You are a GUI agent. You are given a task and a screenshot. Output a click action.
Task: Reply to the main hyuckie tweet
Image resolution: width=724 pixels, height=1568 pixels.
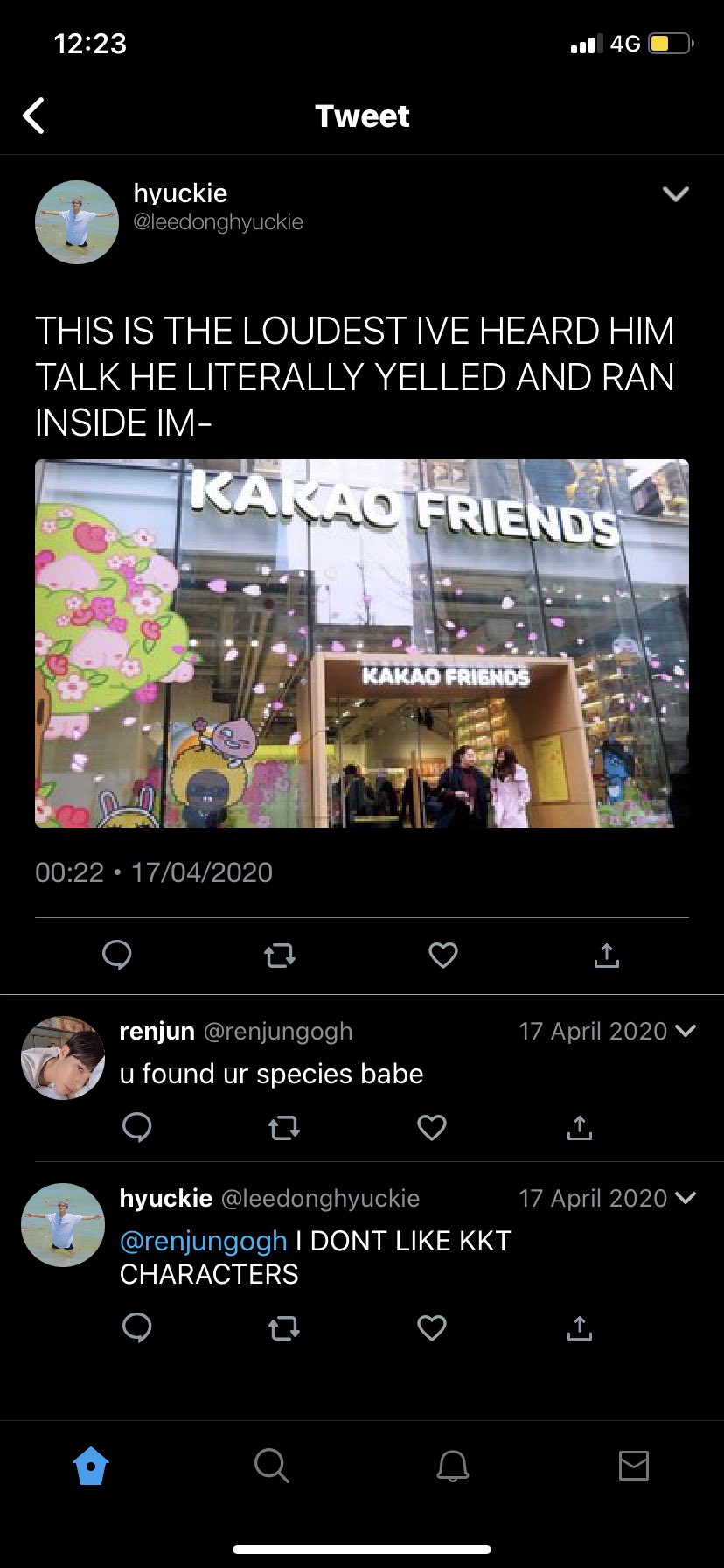tap(117, 955)
